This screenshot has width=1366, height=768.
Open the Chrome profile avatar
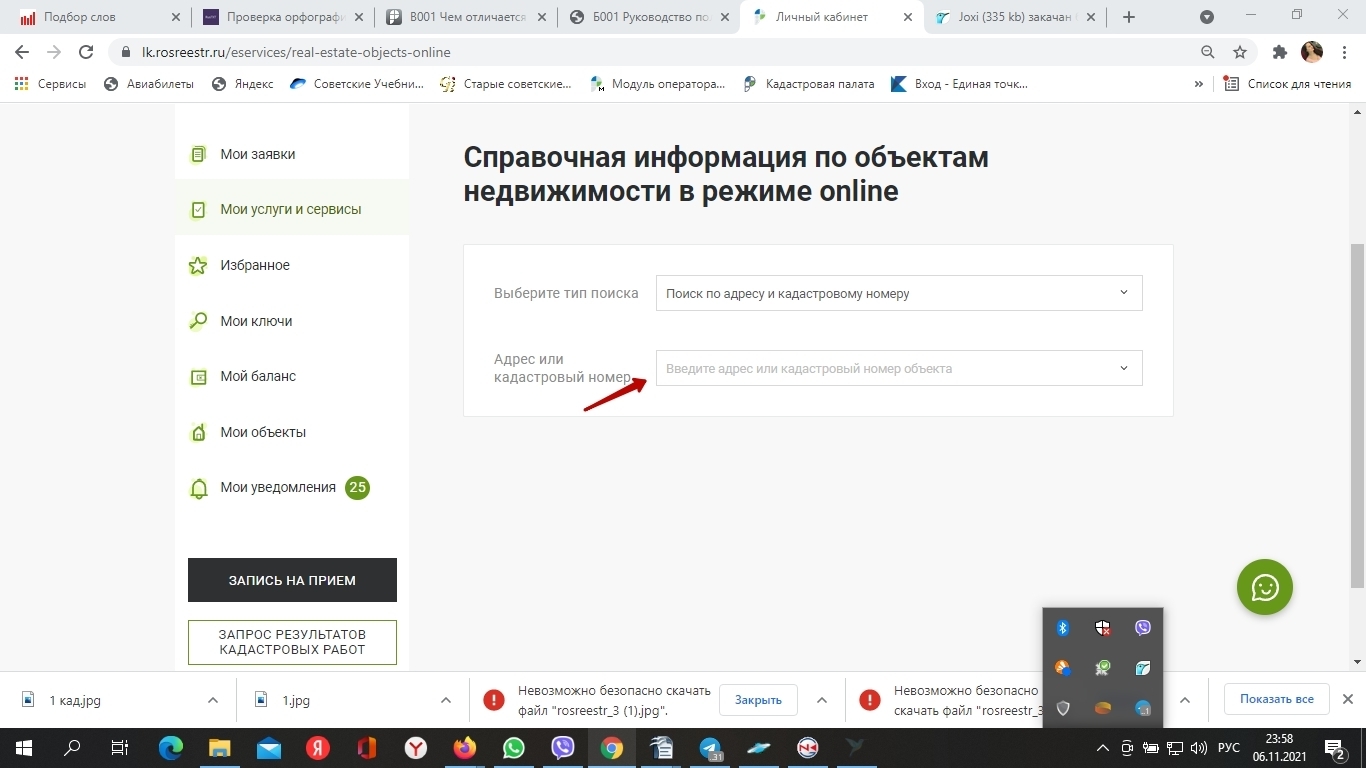coord(1311,52)
